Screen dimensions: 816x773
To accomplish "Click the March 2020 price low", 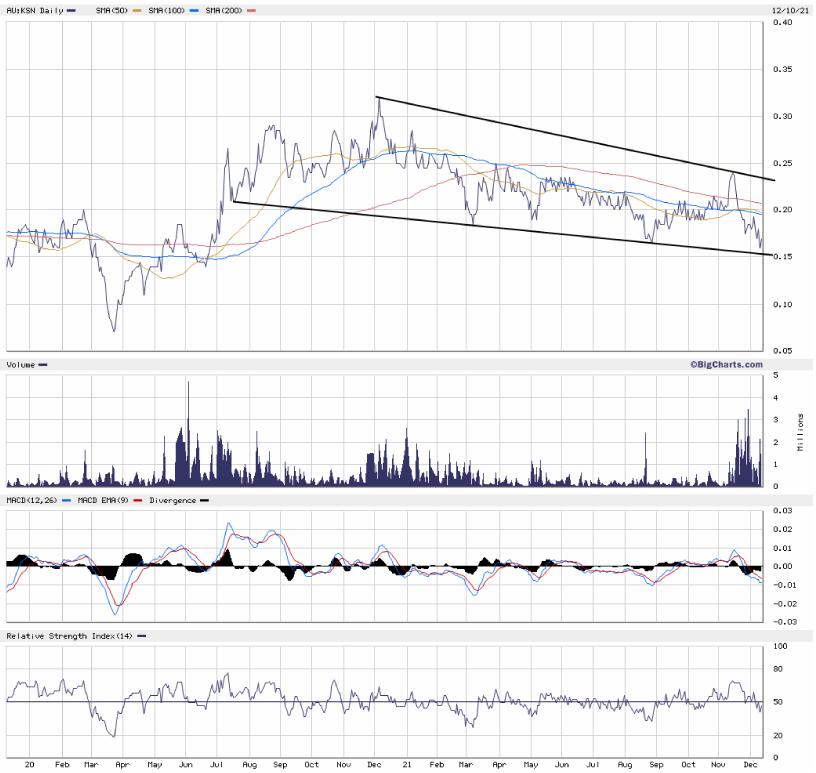I will [114, 331].
